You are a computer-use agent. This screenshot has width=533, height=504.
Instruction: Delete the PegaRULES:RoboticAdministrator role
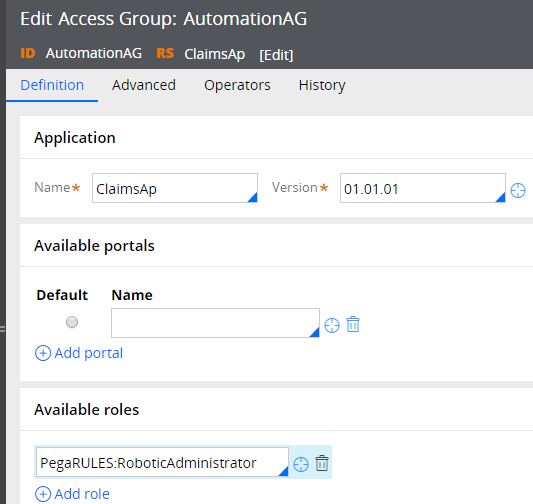click(x=322, y=463)
